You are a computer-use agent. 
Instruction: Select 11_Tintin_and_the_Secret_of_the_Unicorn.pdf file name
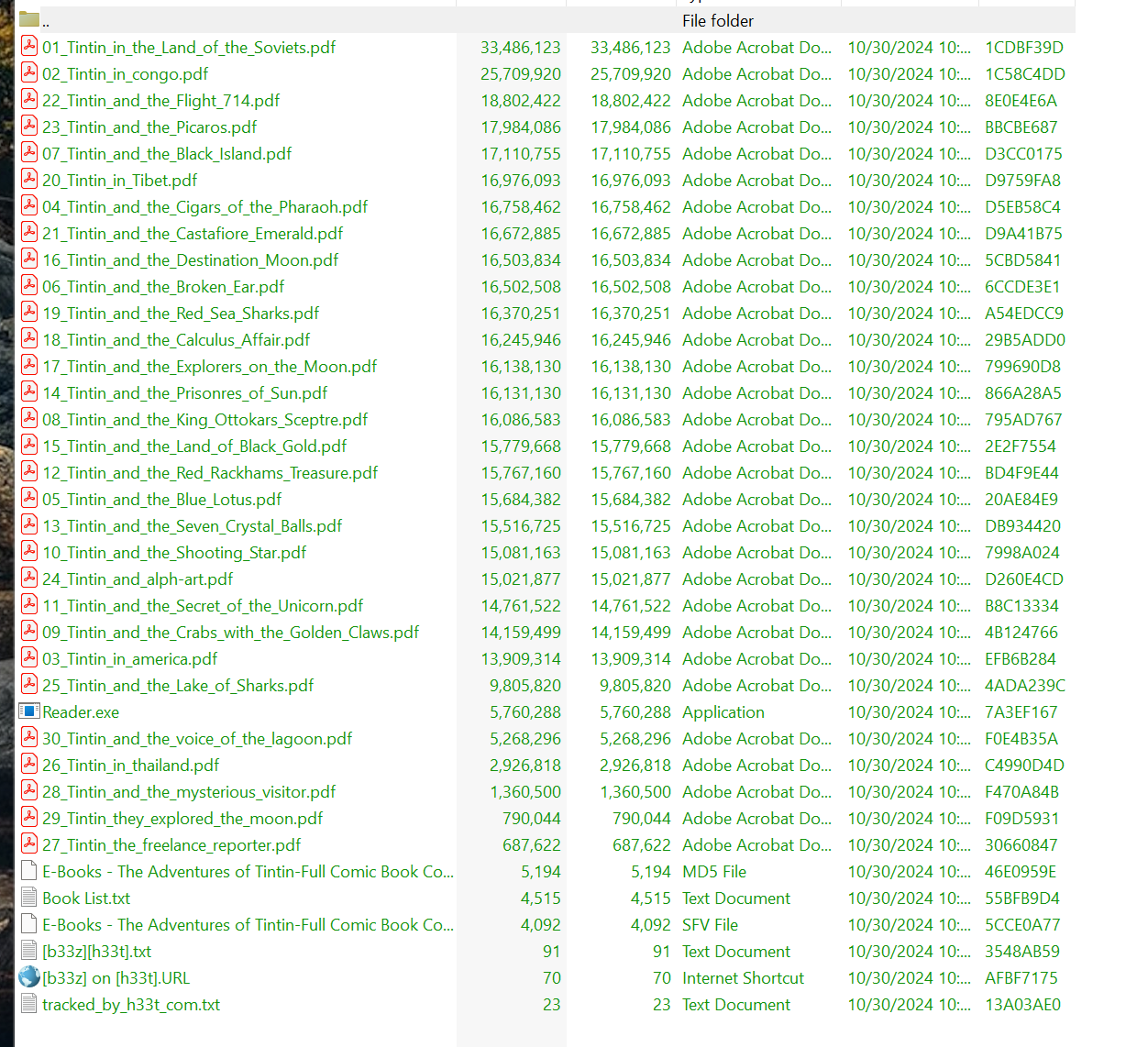[x=203, y=606]
